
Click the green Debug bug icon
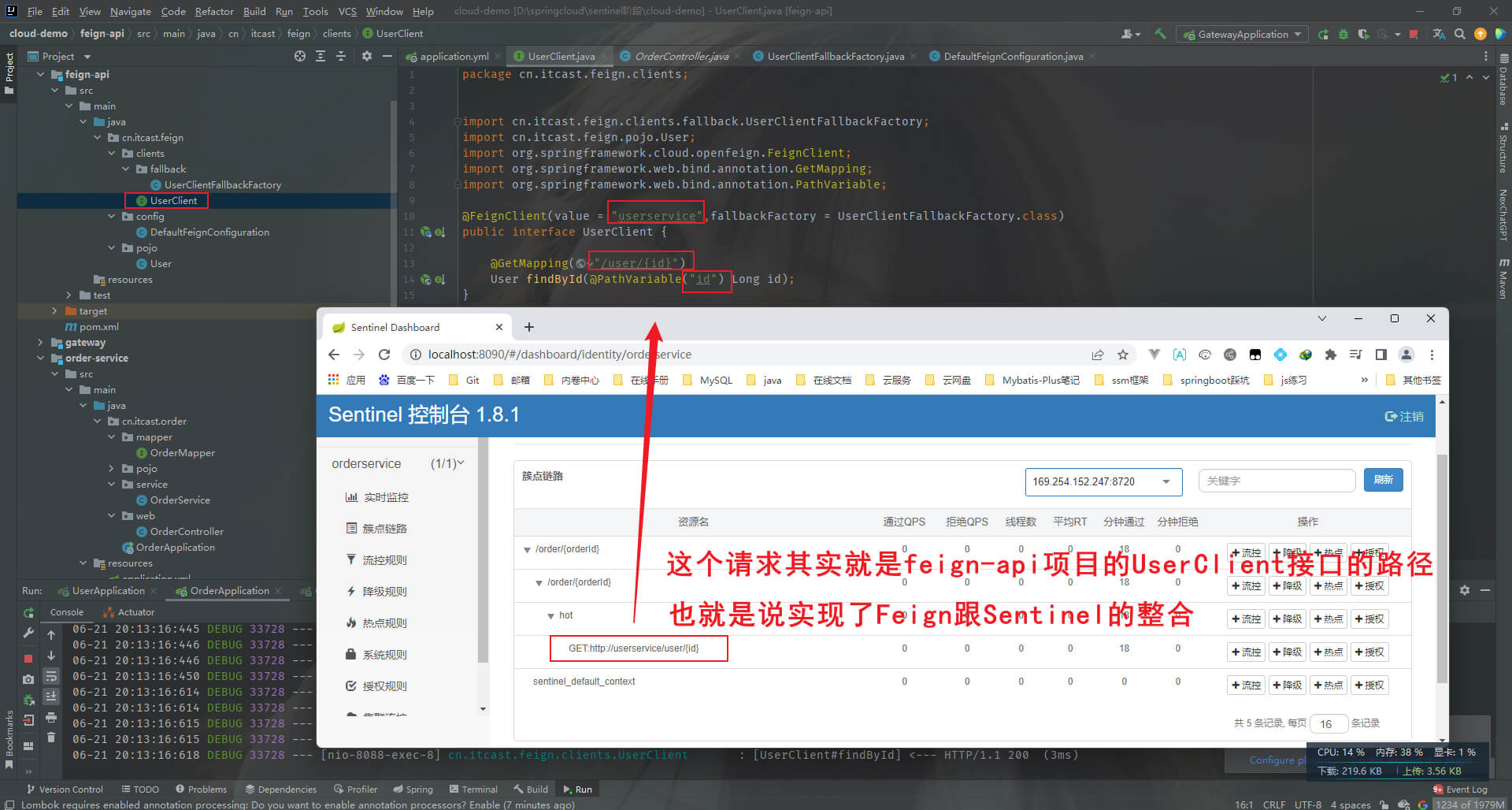click(1343, 34)
